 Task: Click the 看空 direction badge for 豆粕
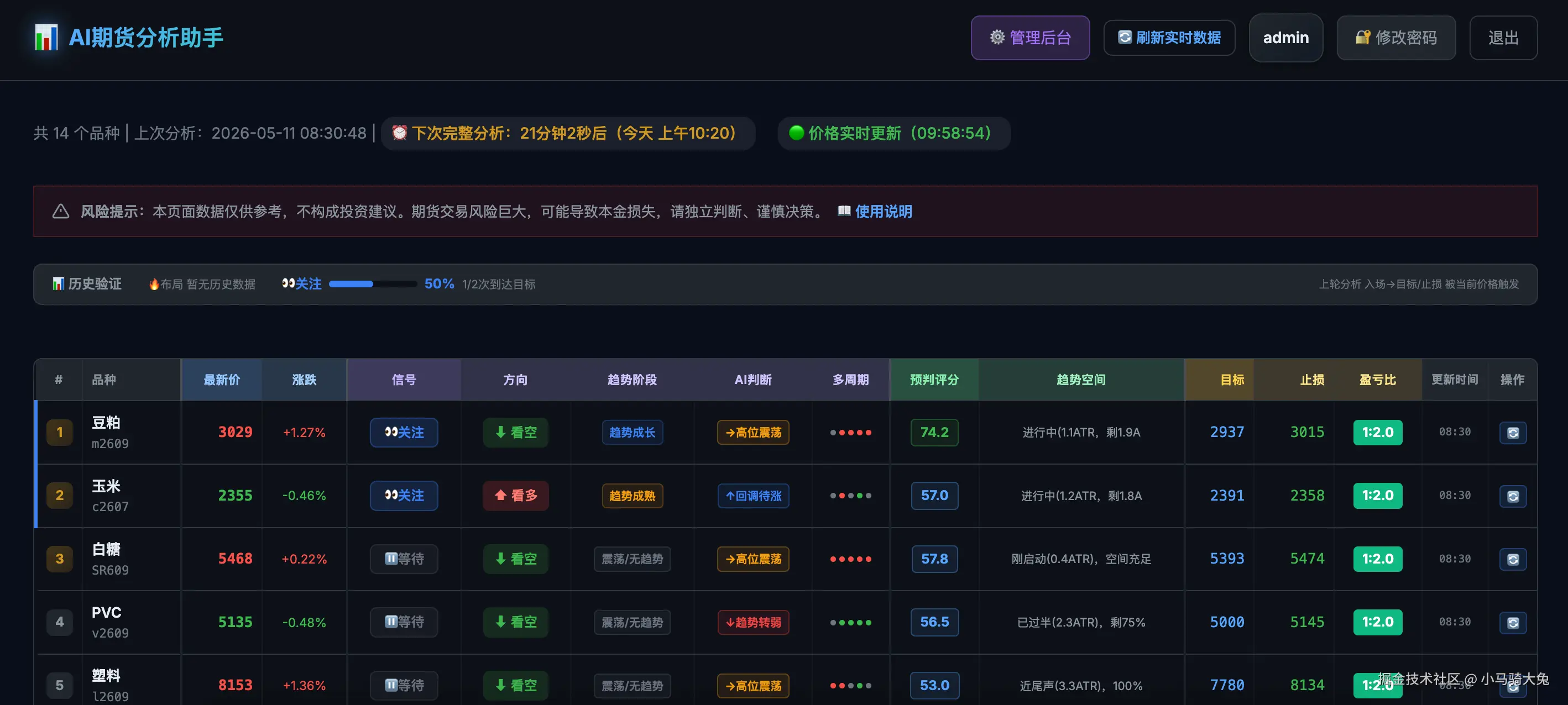[515, 433]
